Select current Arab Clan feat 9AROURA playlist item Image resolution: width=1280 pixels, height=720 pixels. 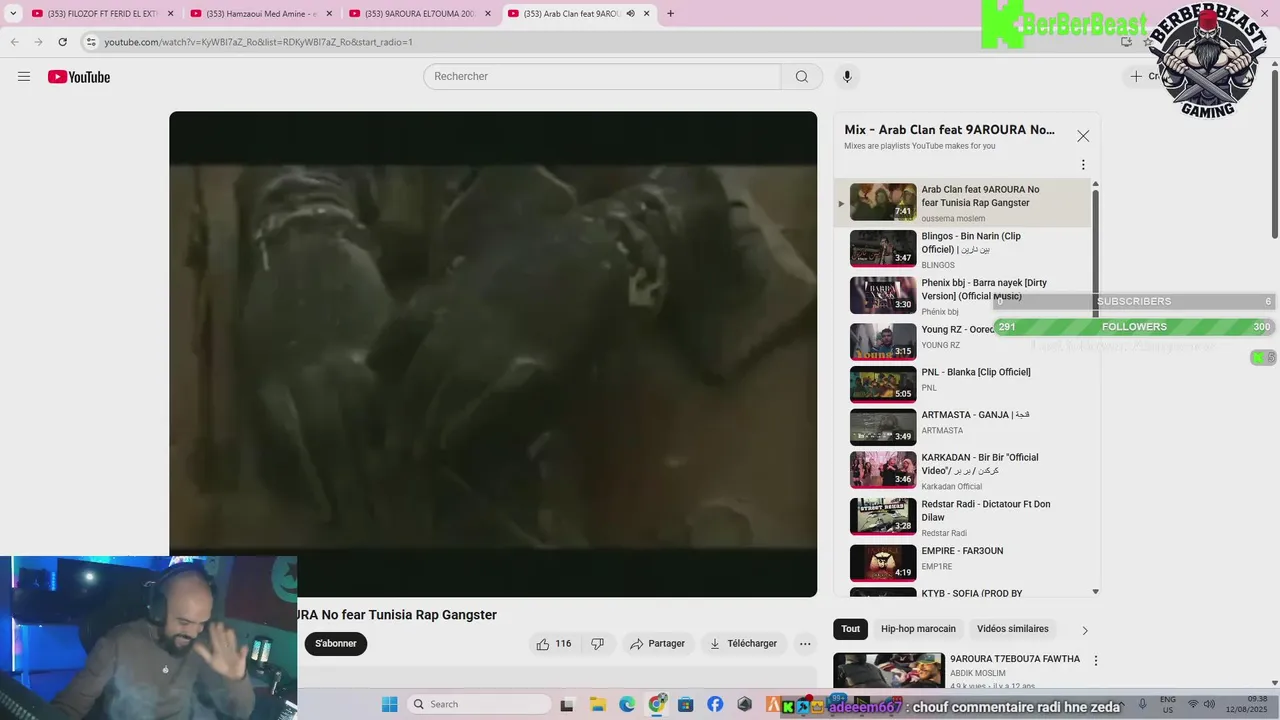(x=965, y=202)
